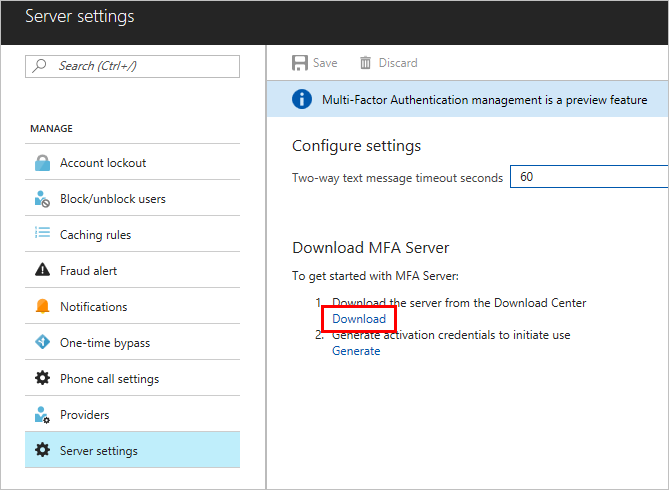Click Generate to create activation credentials

point(356,351)
